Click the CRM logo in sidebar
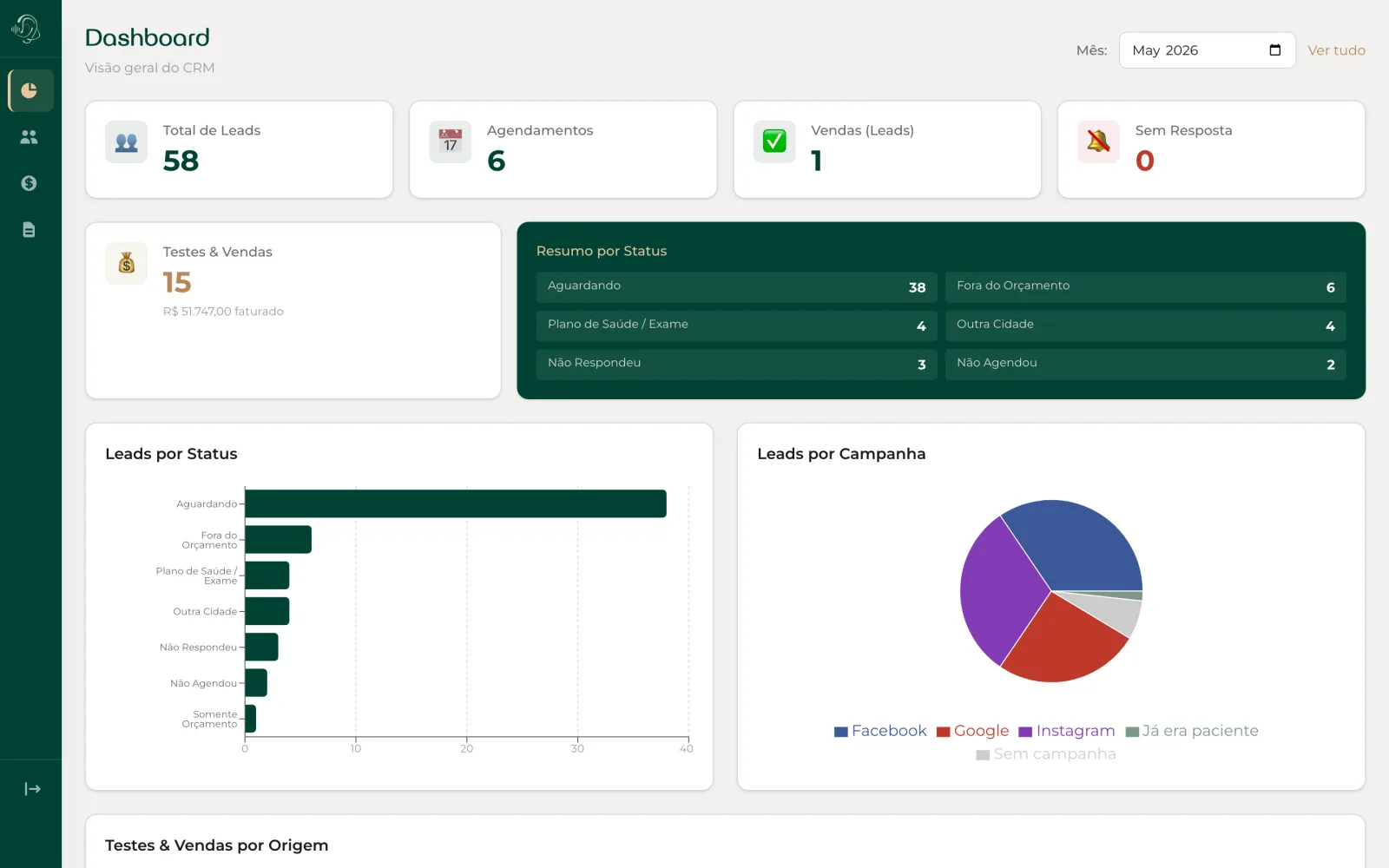 pyautogui.click(x=26, y=29)
